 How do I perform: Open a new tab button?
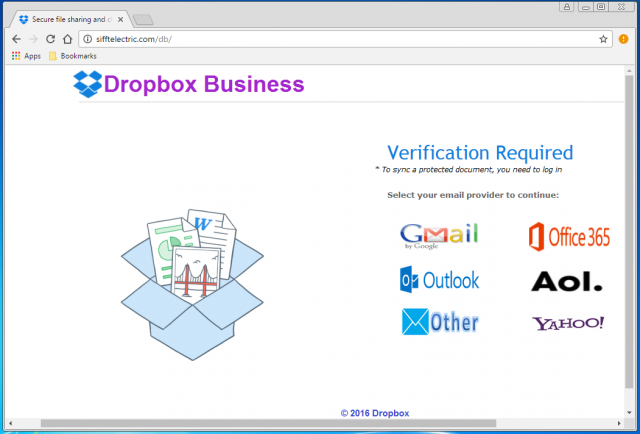[x=143, y=20]
